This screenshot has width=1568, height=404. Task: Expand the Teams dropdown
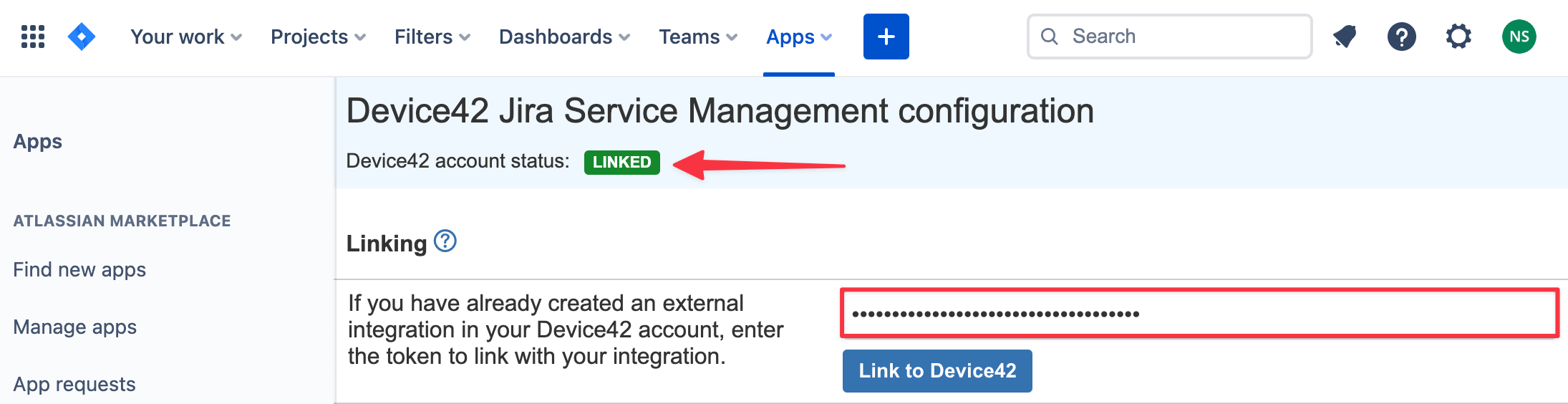coord(698,37)
